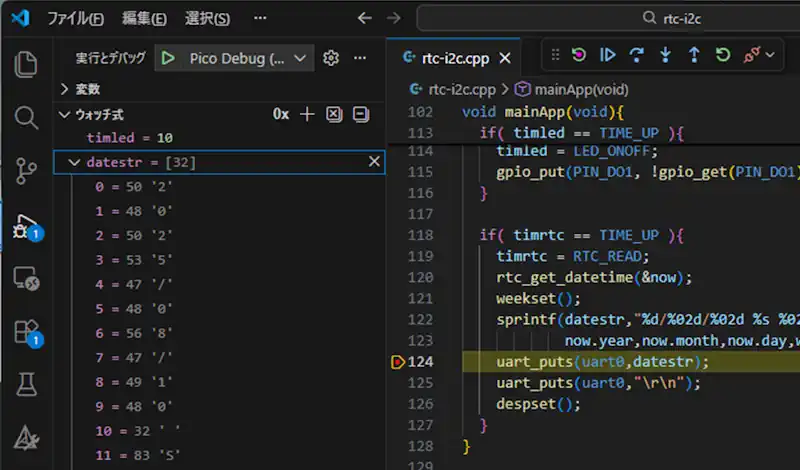Collapse the datestr watch entry
Image resolution: width=800 pixels, height=470 pixels.
73,162
